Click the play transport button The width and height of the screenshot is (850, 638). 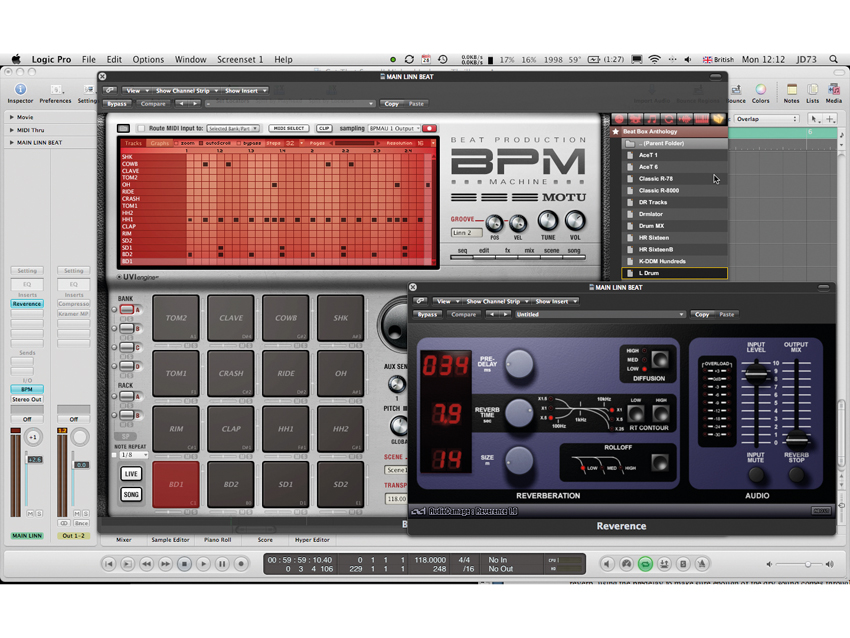click(203, 564)
